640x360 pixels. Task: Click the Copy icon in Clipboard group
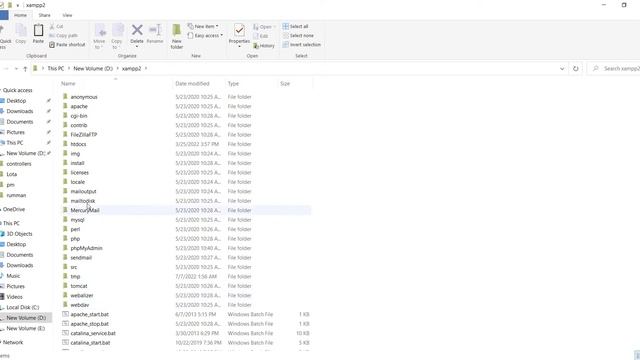[x=21, y=31]
